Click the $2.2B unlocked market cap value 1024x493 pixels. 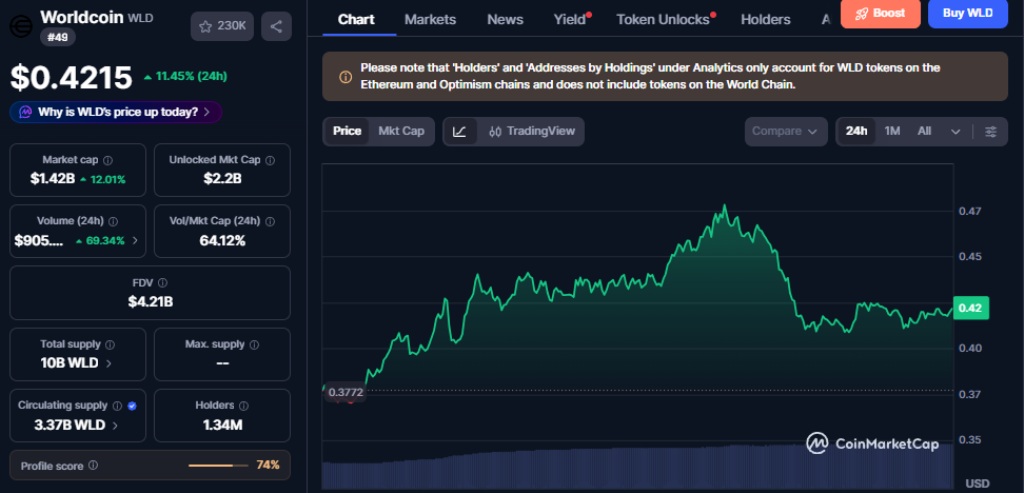coord(222,178)
